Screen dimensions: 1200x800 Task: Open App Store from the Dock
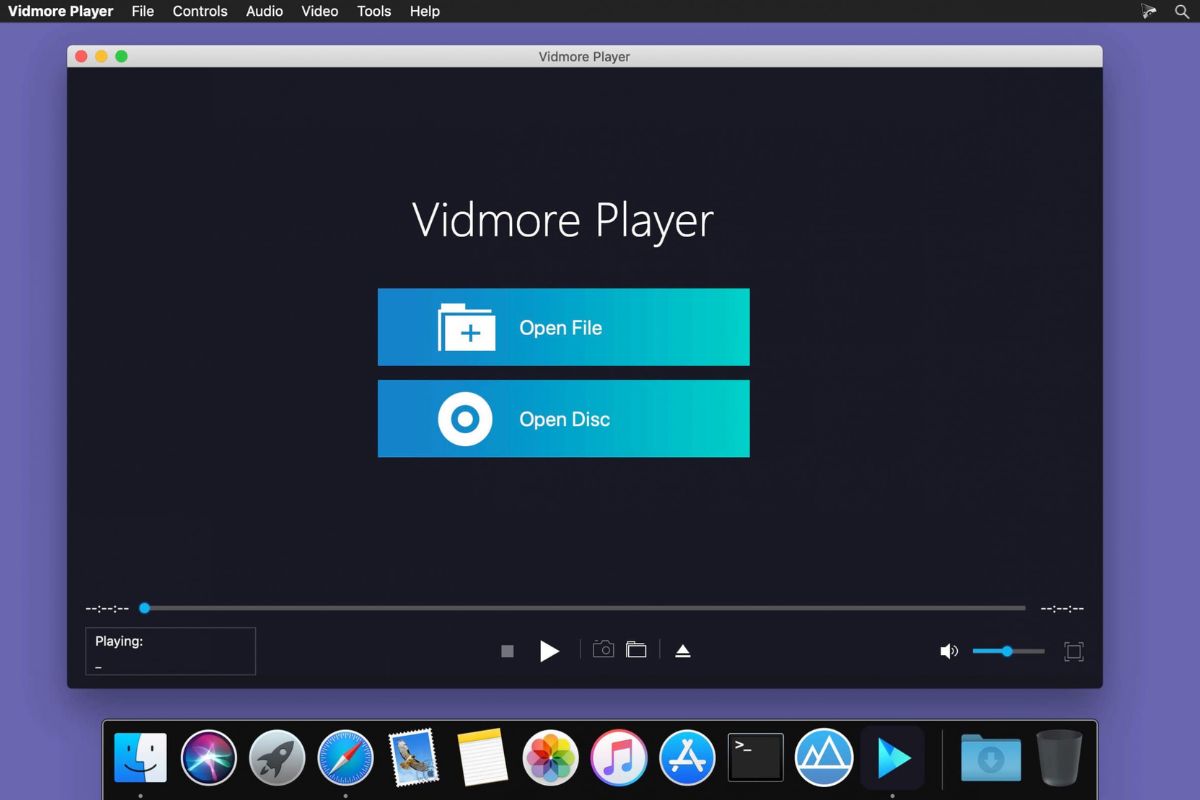pyautogui.click(x=687, y=758)
